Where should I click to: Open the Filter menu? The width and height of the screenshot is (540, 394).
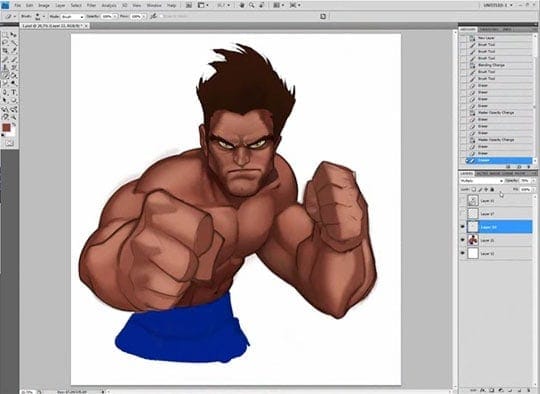[x=91, y=5]
